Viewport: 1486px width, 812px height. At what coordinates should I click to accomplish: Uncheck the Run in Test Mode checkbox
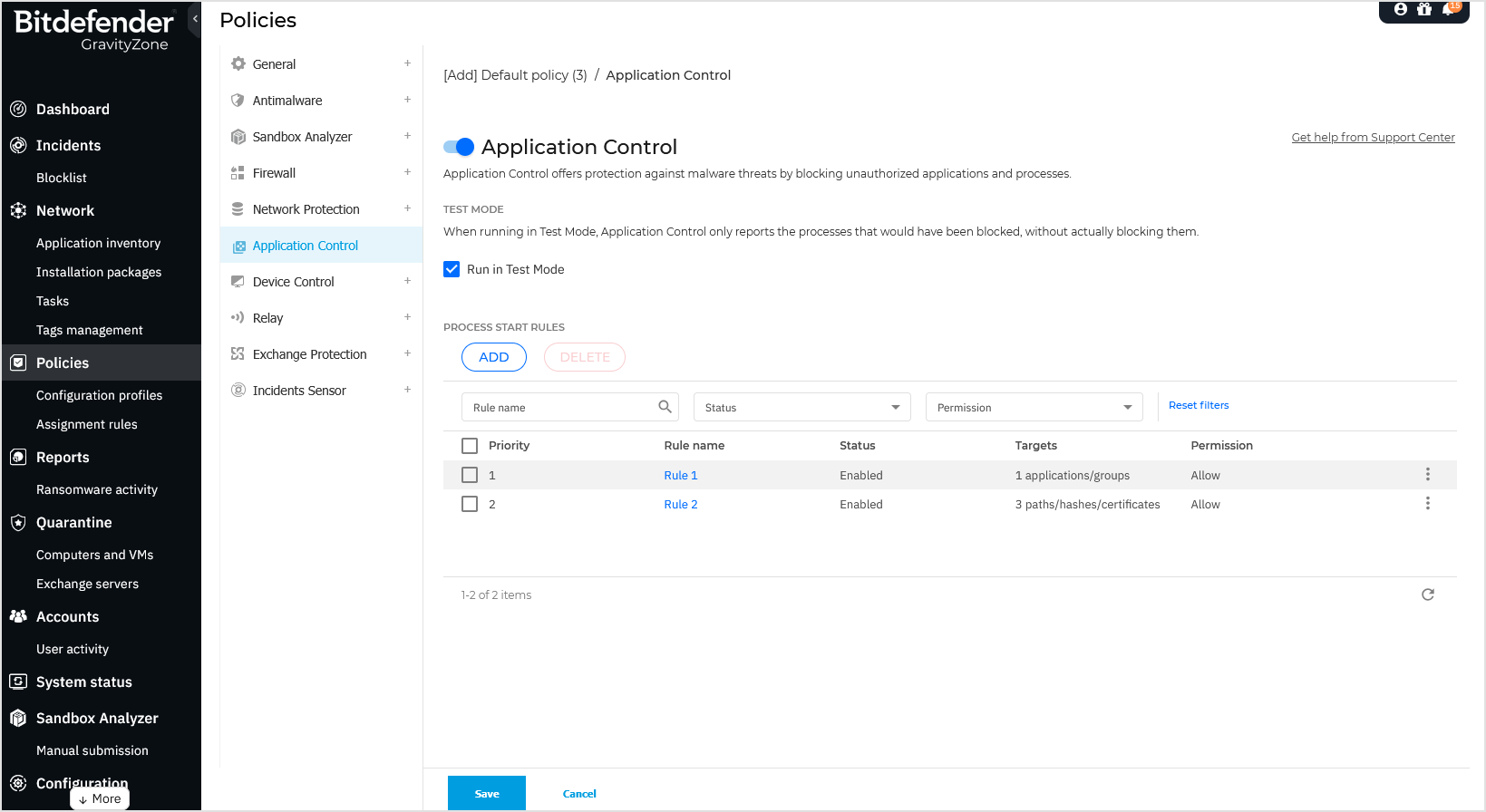452,269
